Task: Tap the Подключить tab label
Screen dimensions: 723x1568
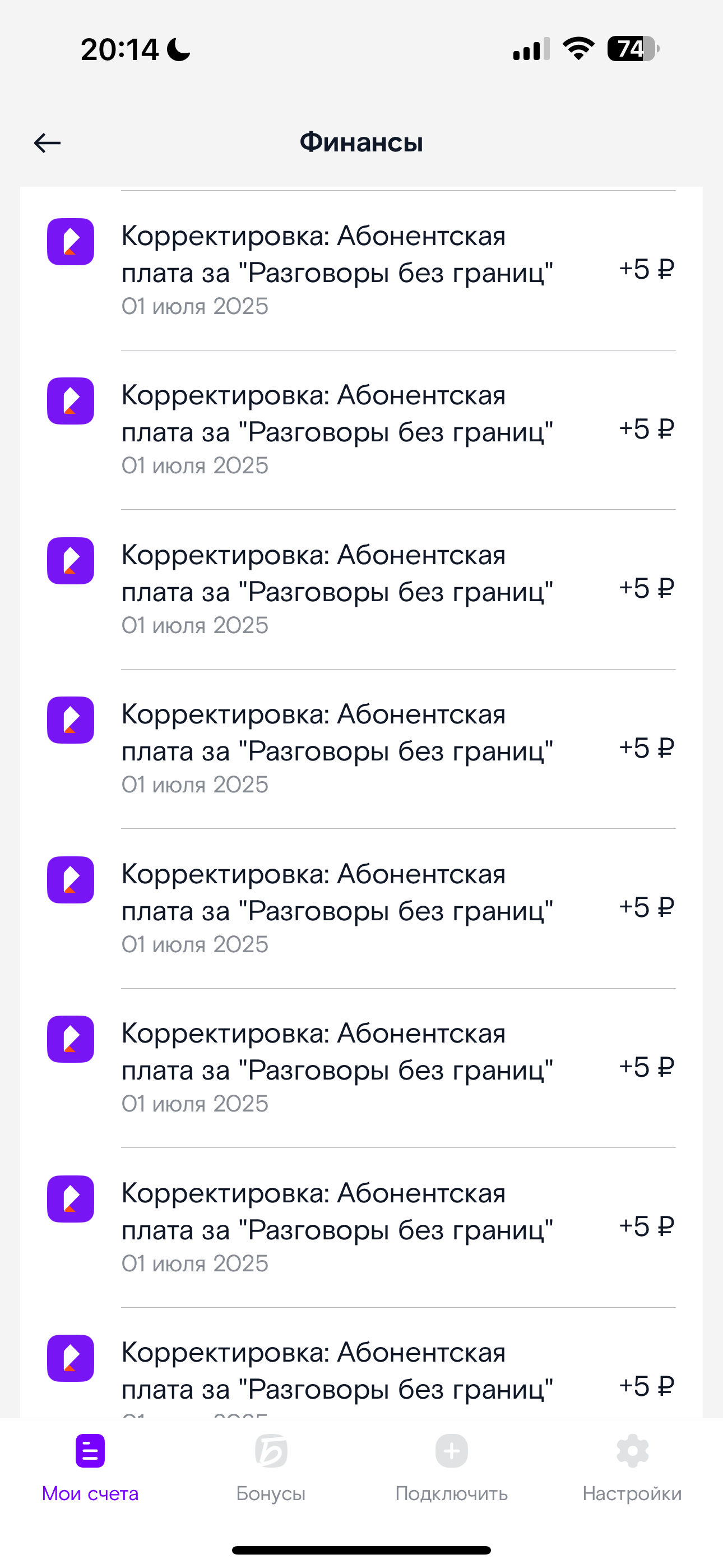Action: 452,1494
